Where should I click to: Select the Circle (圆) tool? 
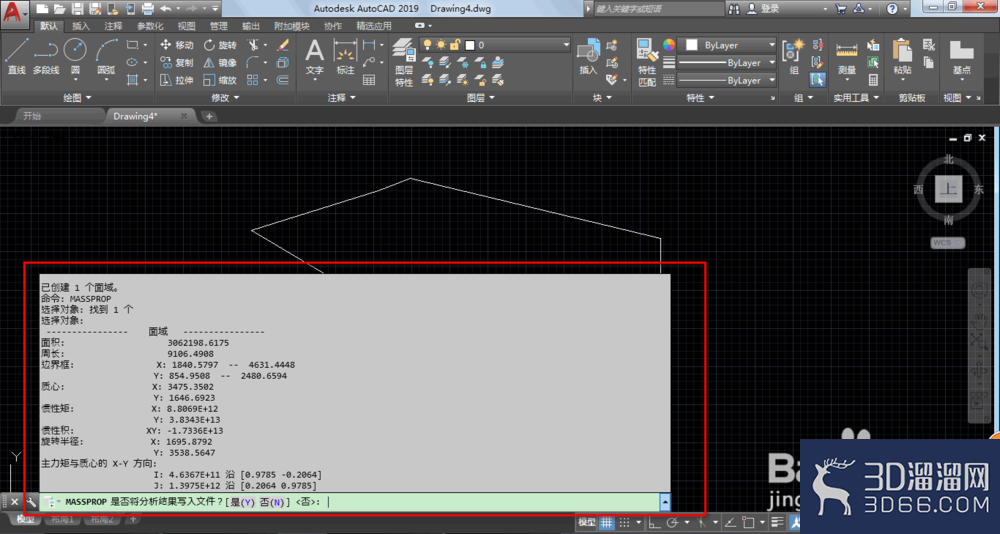point(75,56)
